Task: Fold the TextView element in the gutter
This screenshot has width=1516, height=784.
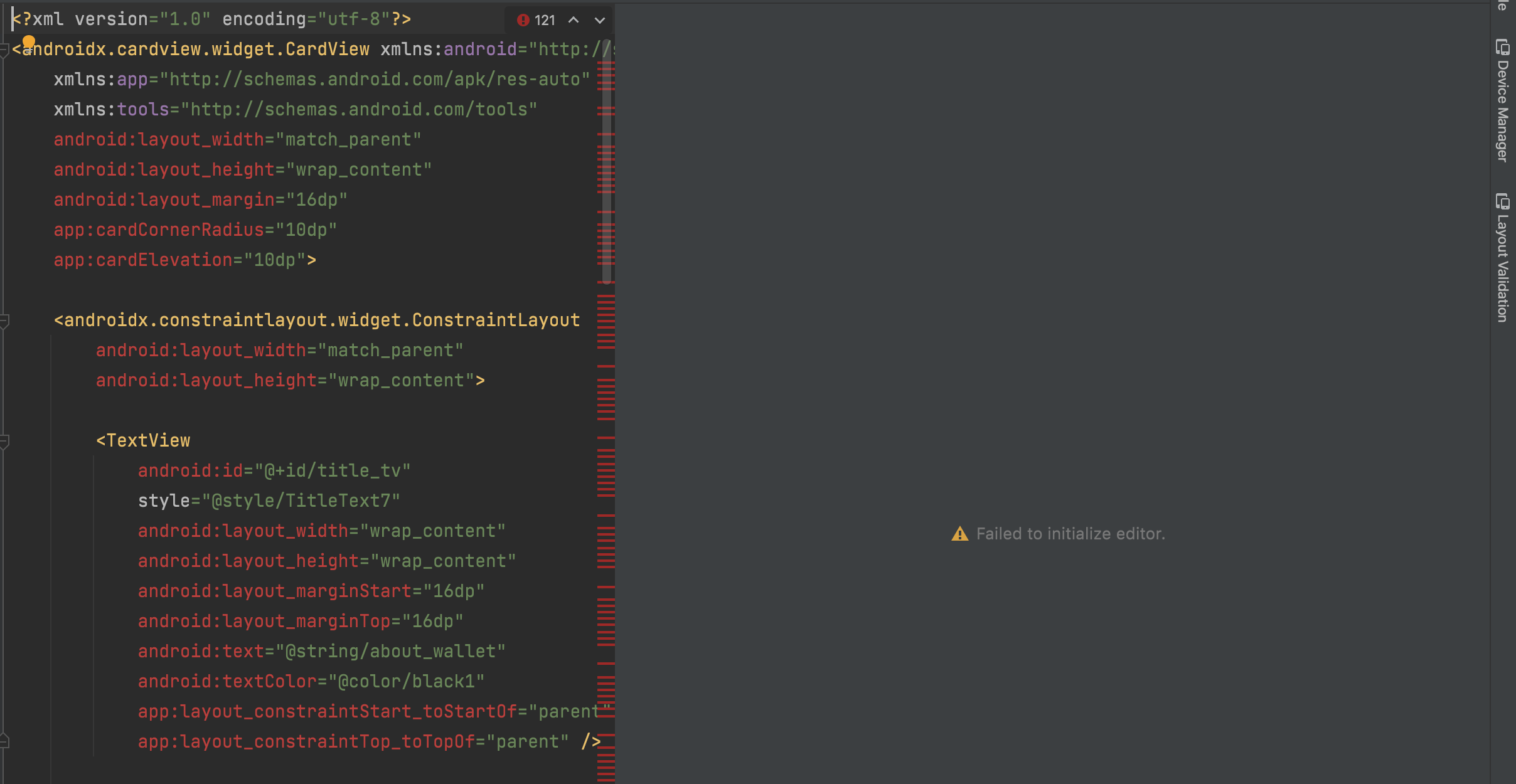Action: (4, 441)
